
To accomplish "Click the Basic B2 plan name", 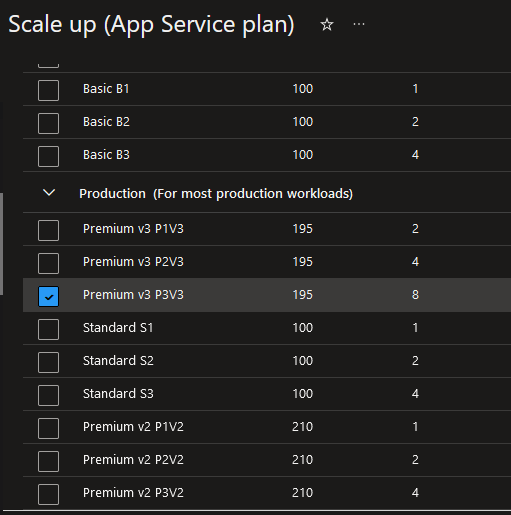I will pos(106,122).
